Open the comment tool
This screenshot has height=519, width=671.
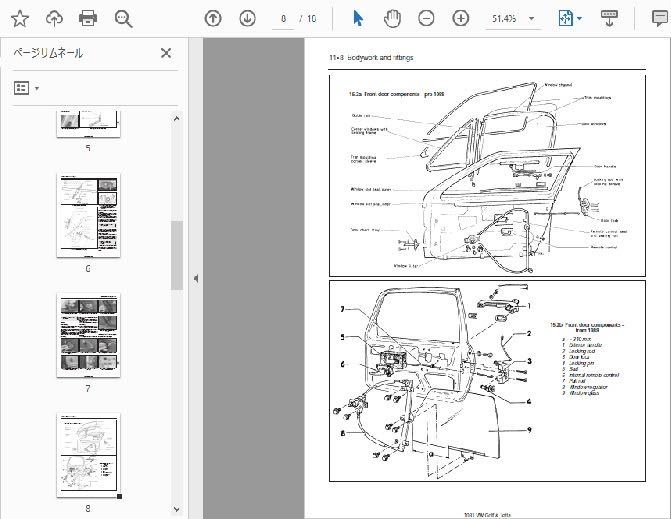pyautogui.click(x=659, y=18)
